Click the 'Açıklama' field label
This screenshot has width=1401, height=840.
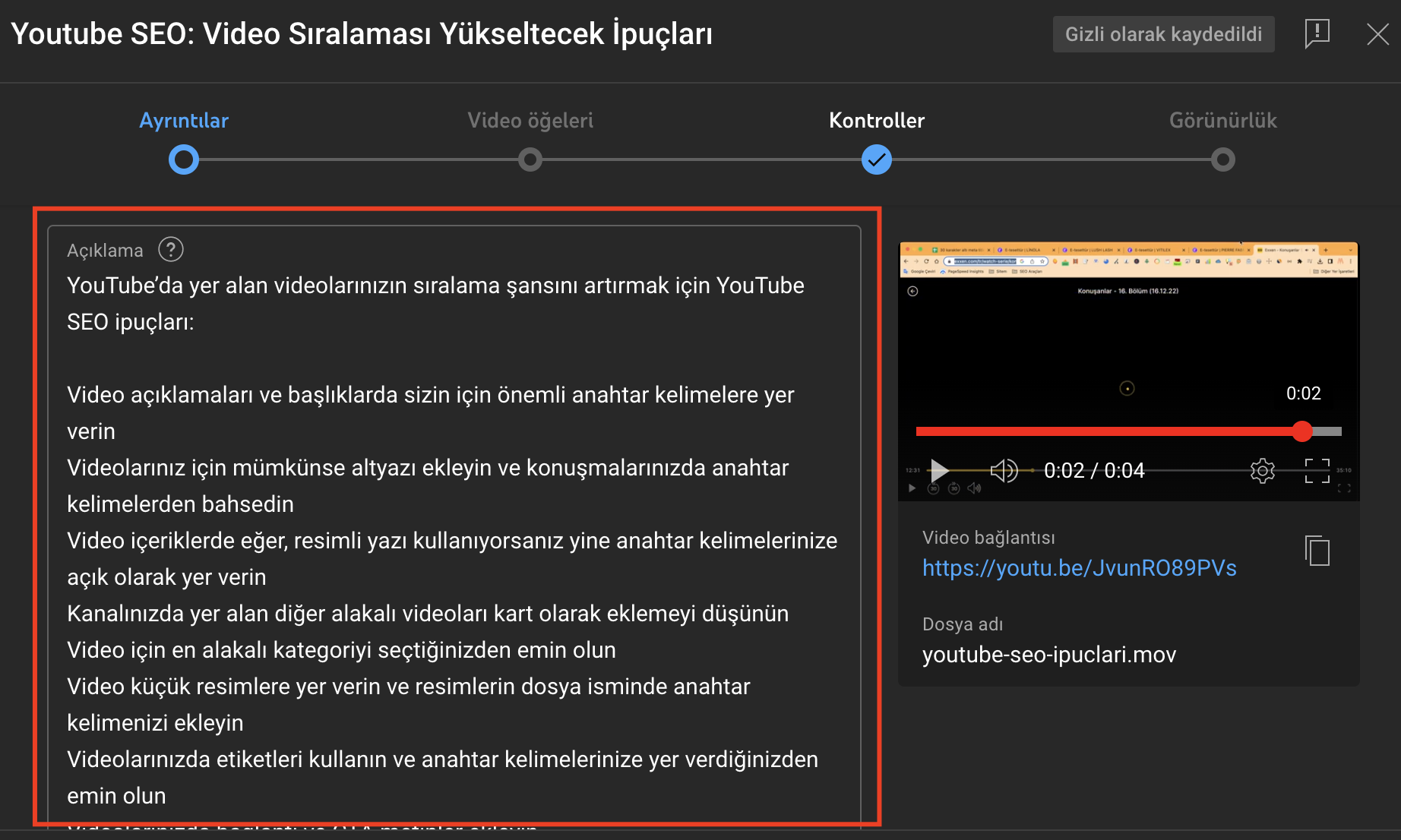pyautogui.click(x=105, y=251)
